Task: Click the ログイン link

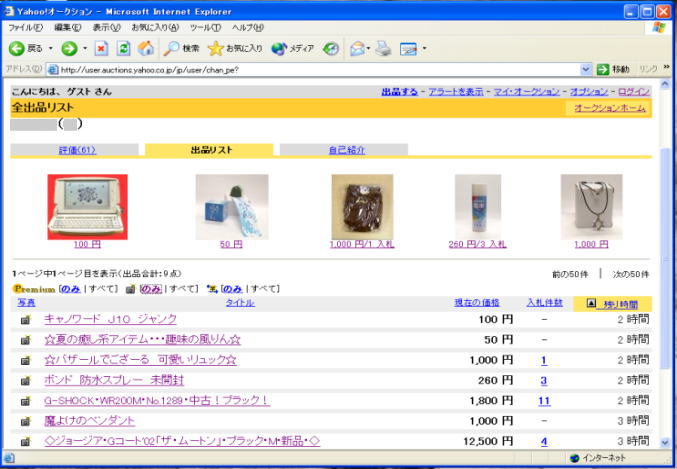Action: pos(634,92)
